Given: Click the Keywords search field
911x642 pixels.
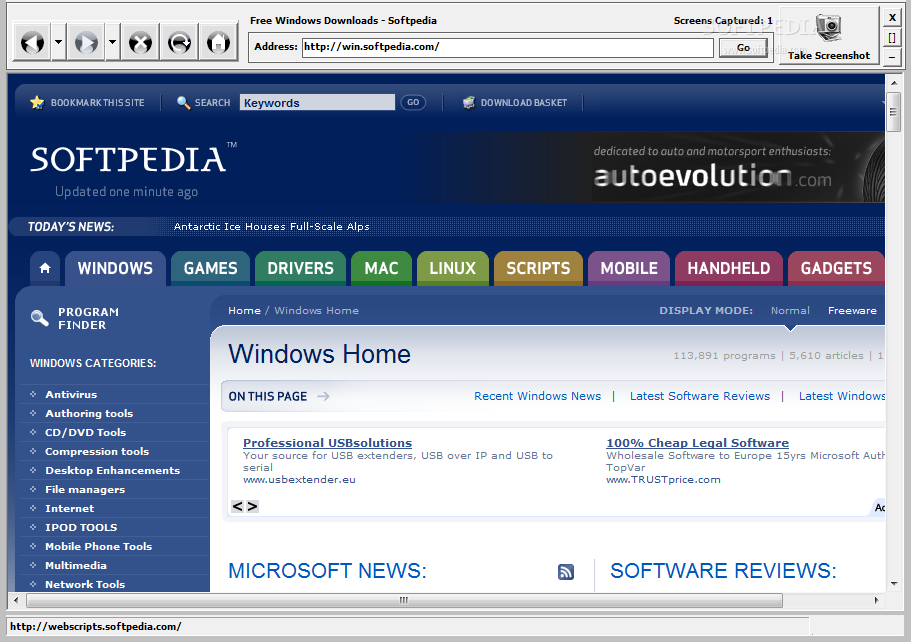Looking at the screenshot, I should pyautogui.click(x=317, y=102).
